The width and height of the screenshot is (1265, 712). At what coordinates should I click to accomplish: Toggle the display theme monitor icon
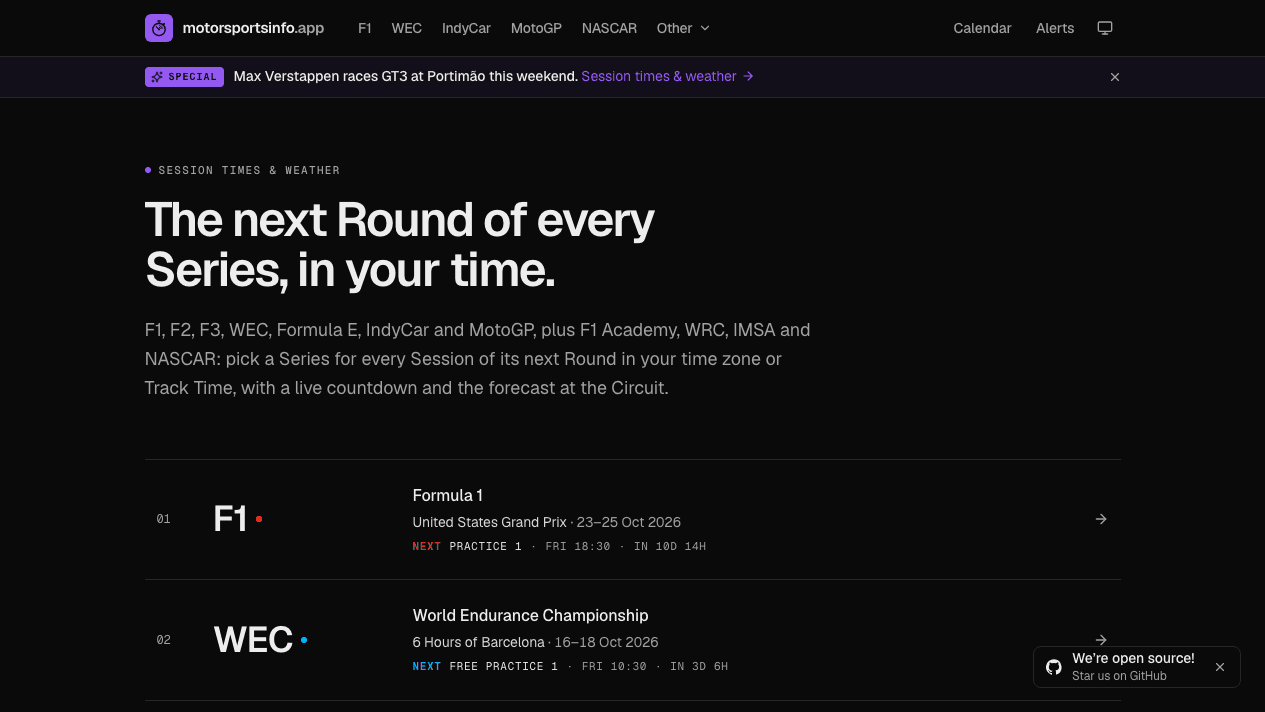1105,28
